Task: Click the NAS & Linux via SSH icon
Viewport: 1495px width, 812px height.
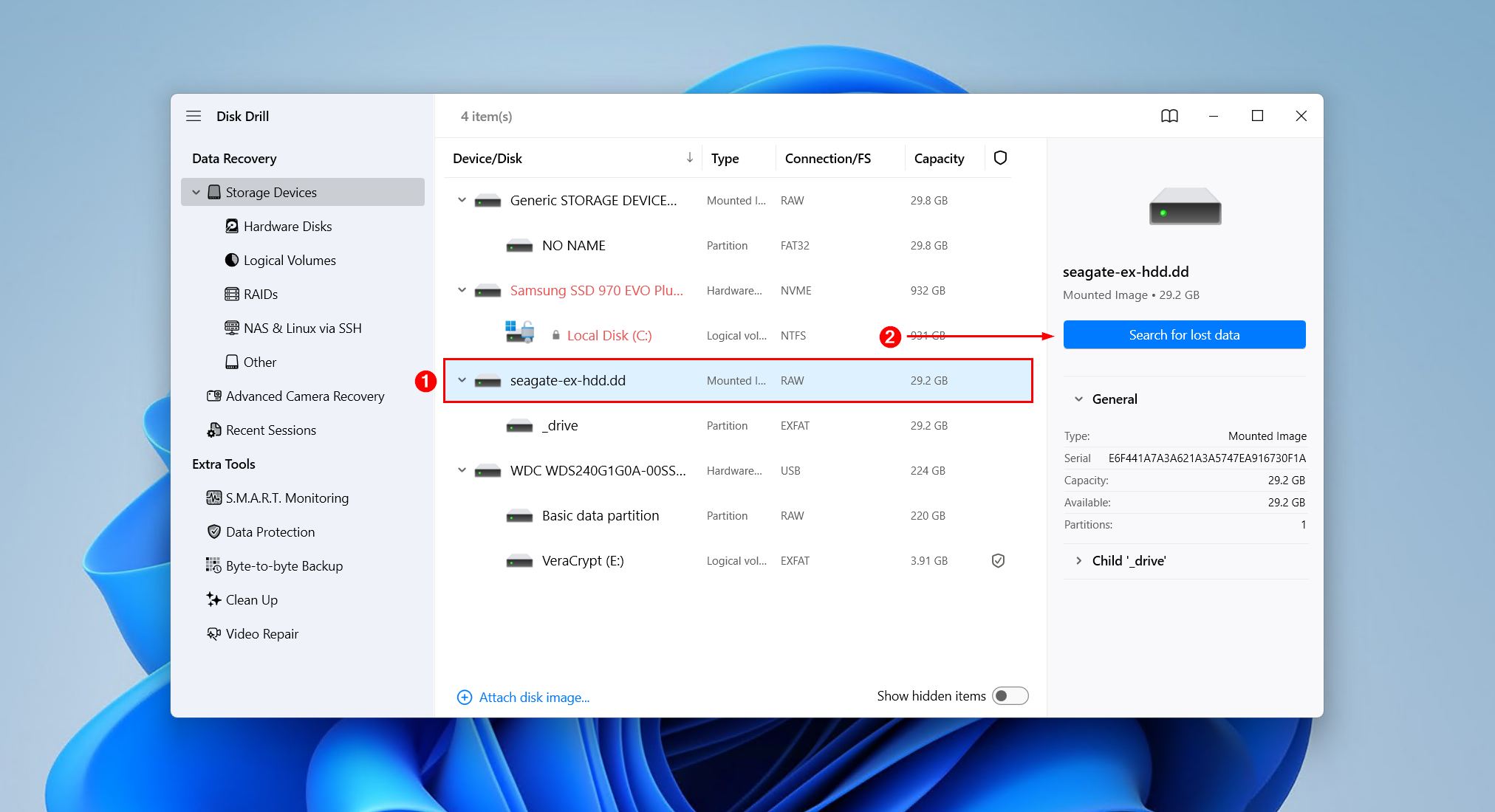Action: 232,328
